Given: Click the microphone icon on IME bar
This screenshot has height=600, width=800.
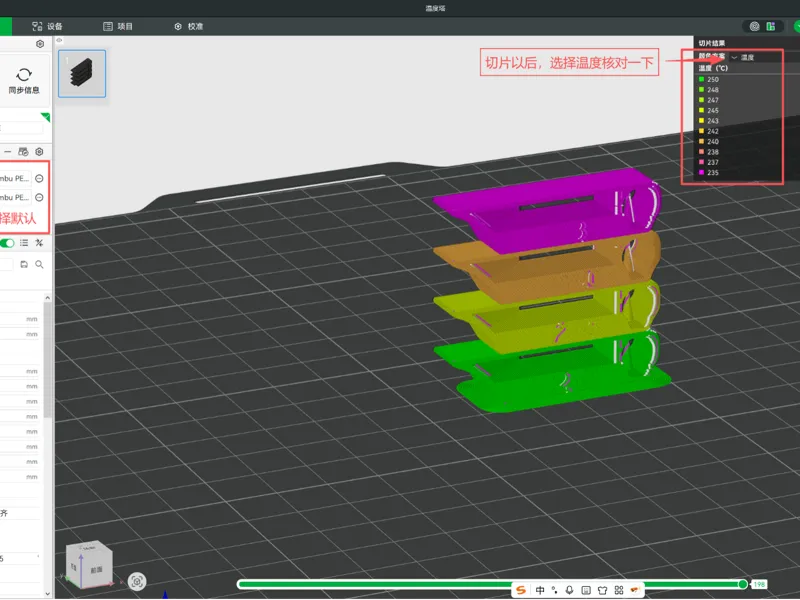Looking at the screenshot, I should [569, 590].
